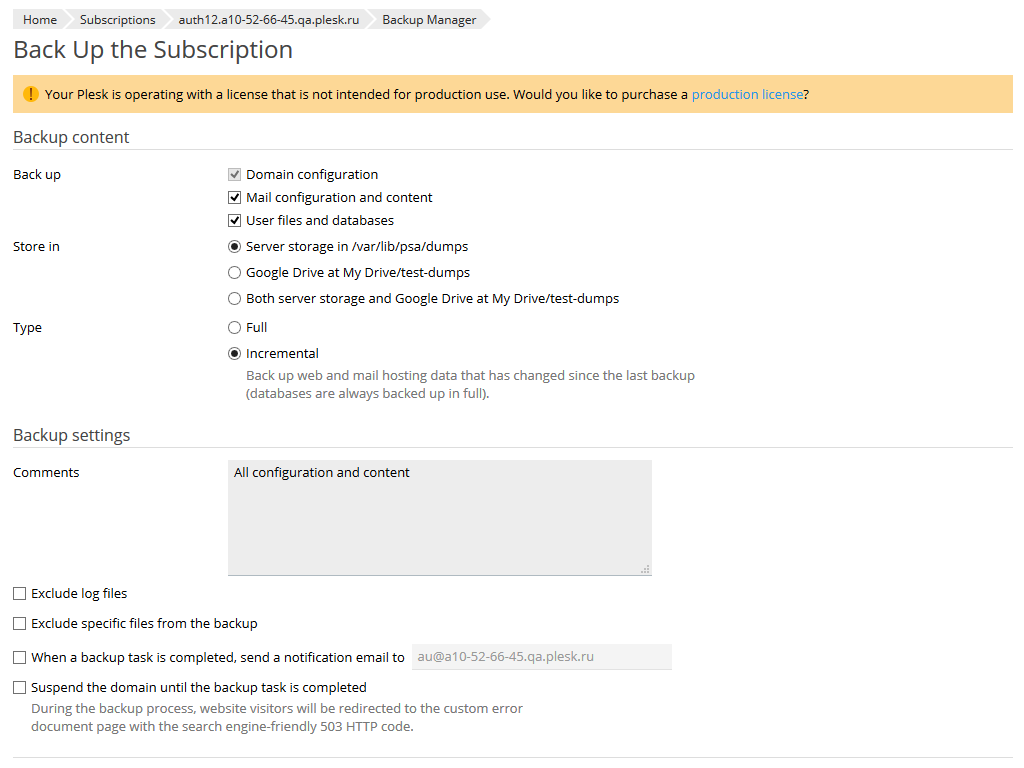Open the production license link
This screenshot has width=1024, height=768.
(x=747, y=93)
